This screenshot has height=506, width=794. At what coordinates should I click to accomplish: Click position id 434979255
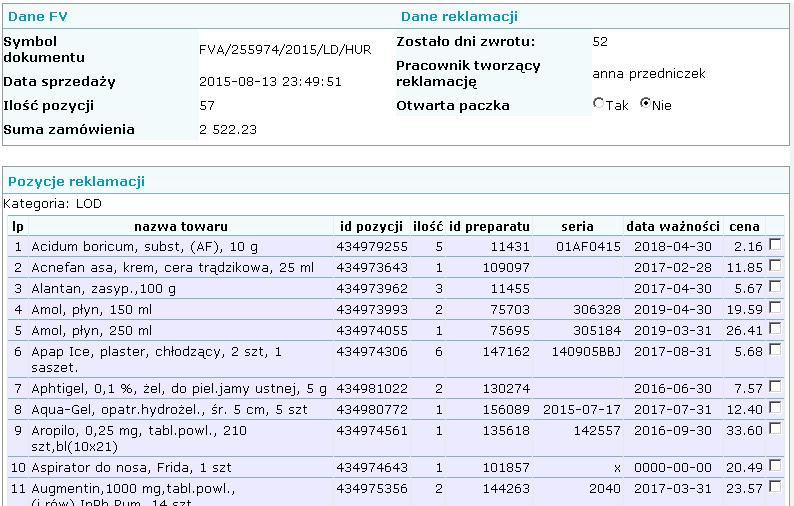coord(372,247)
